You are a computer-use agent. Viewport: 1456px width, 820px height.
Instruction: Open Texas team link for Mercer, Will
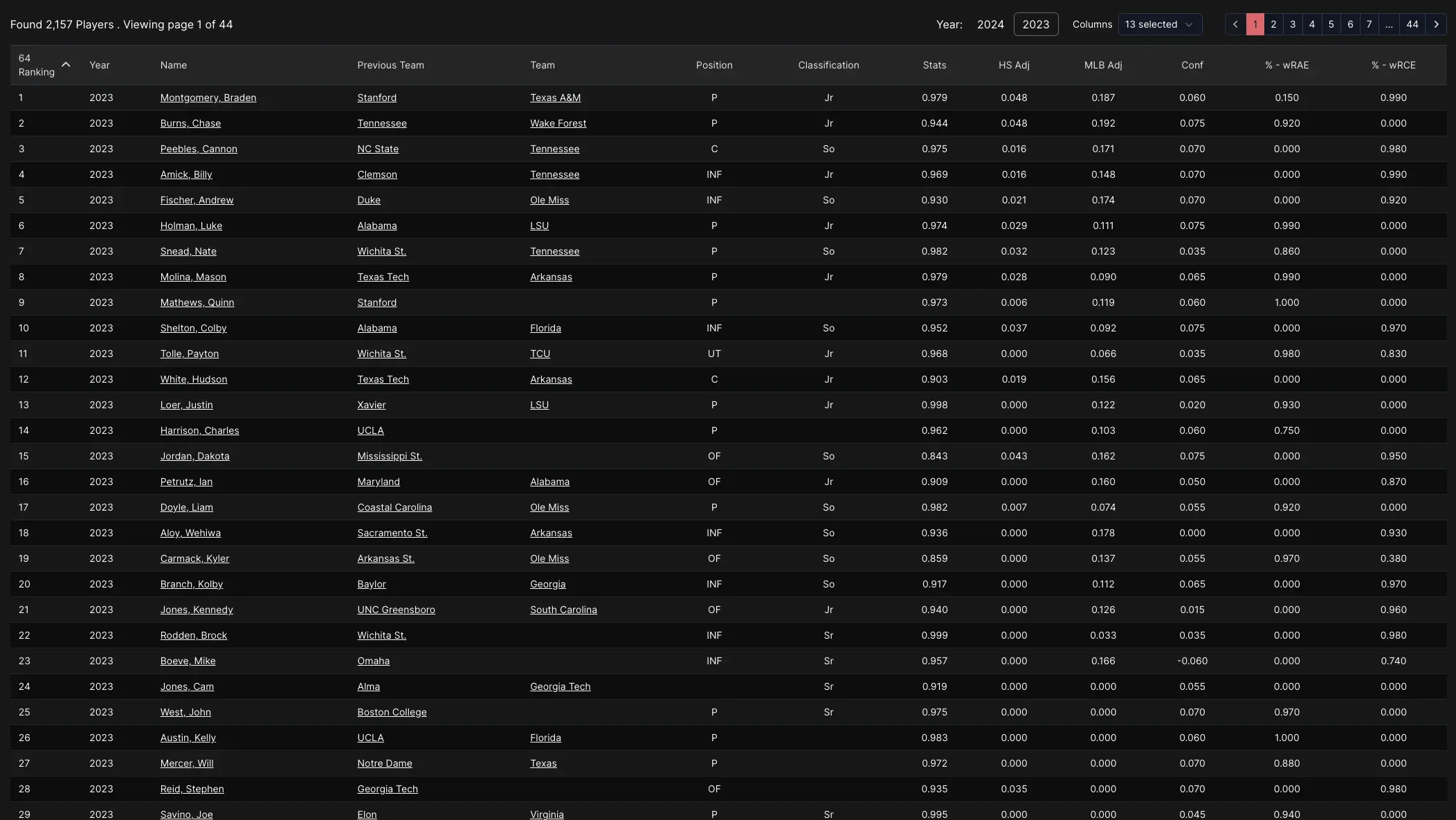click(x=543, y=763)
